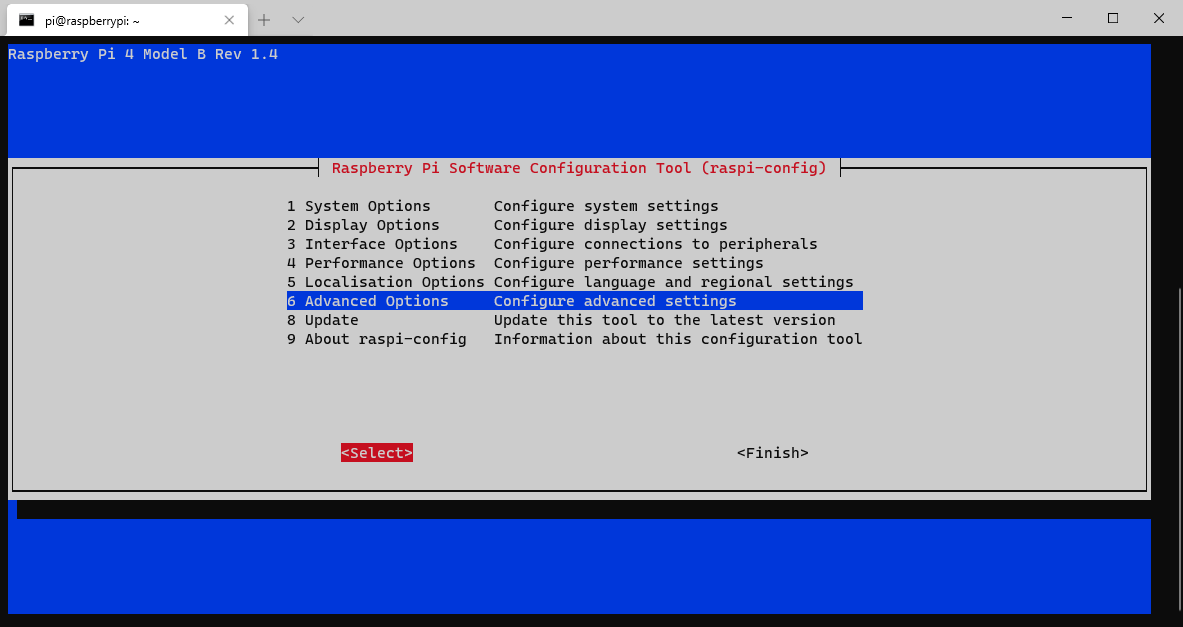Activate the <Finish> button
The height and width of the screenshot is (627, 1183).
[773, 453]
